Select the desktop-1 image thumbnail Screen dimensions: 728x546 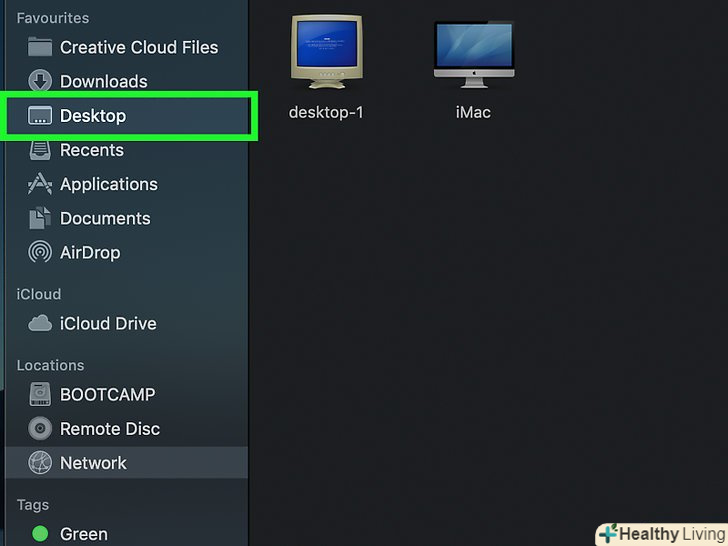click(x=326, y=53)
